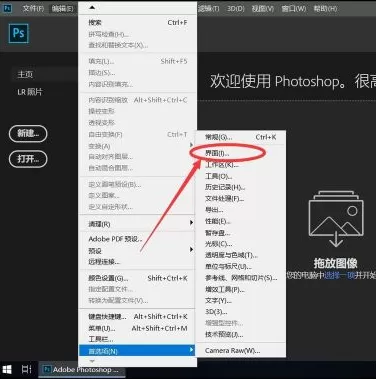Click the 打开... button
Image resolution: width=376 pixels, height=379 pixels.
tap(28, 159)
